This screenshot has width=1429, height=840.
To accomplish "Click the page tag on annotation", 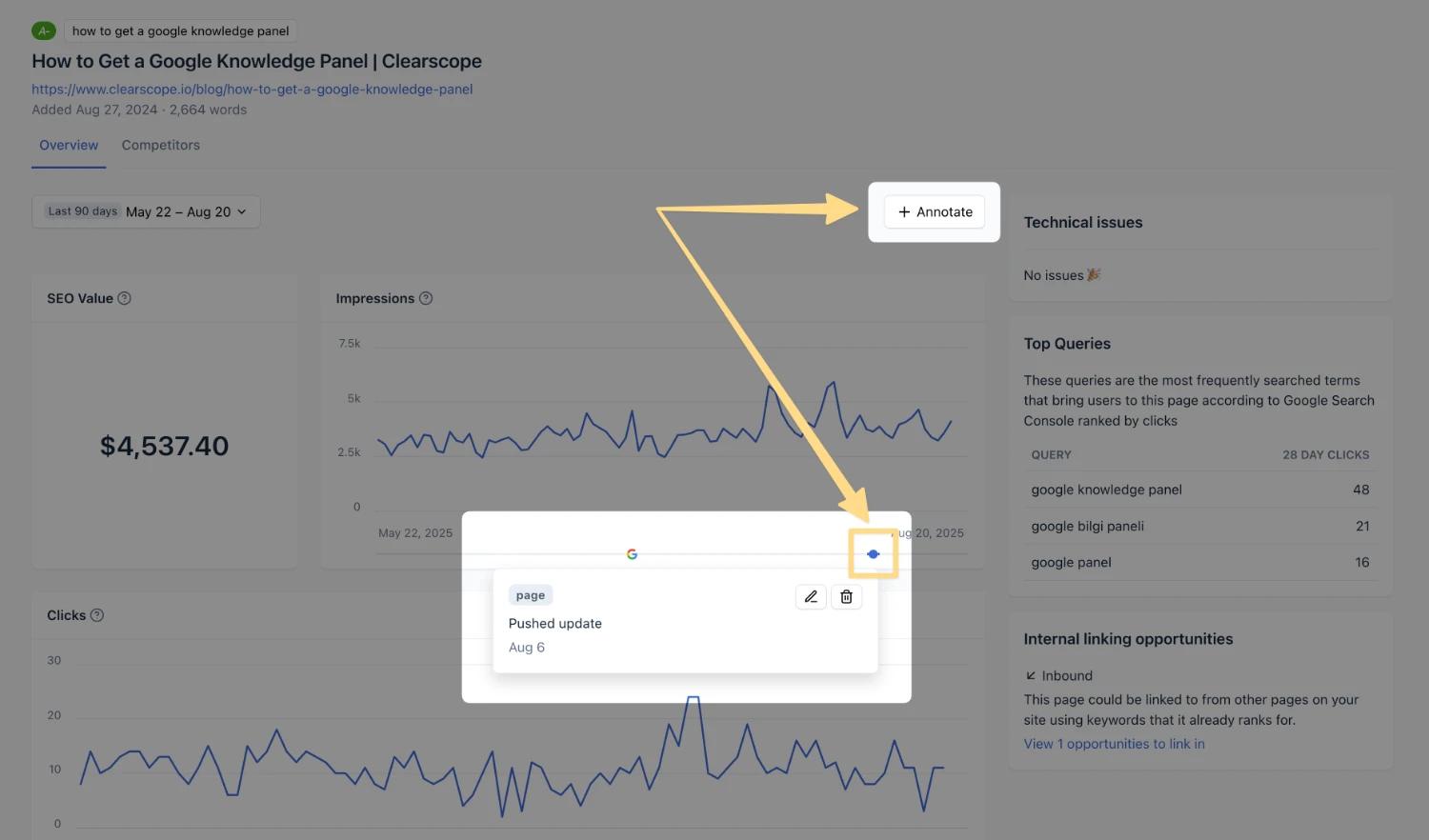I will [x=531, y=595].
